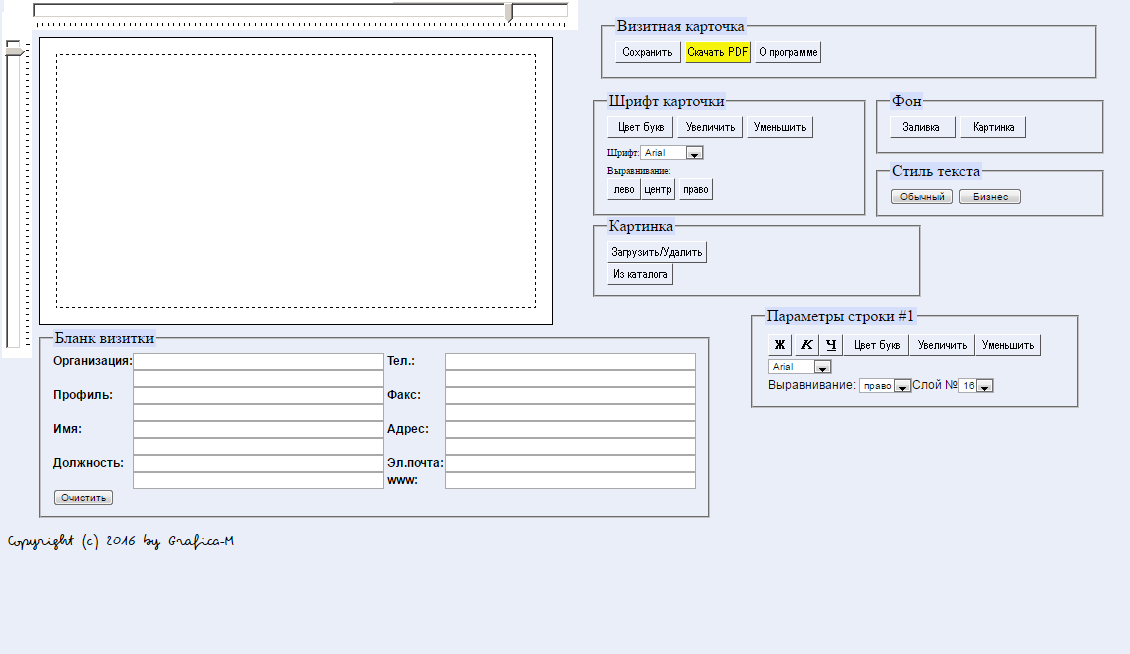The image size is (1130, 654).
Task: Open О программе info
Action: point(788,52)
